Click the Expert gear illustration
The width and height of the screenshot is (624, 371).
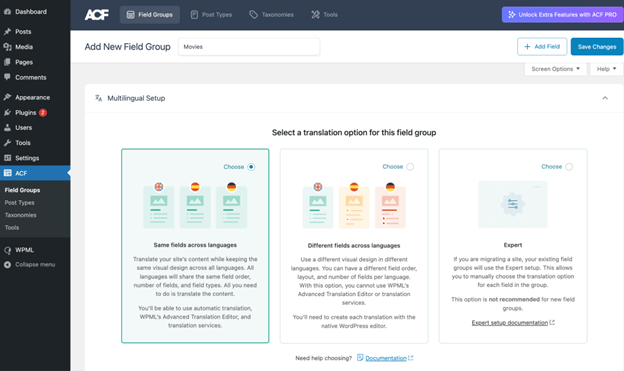[513, 205]
